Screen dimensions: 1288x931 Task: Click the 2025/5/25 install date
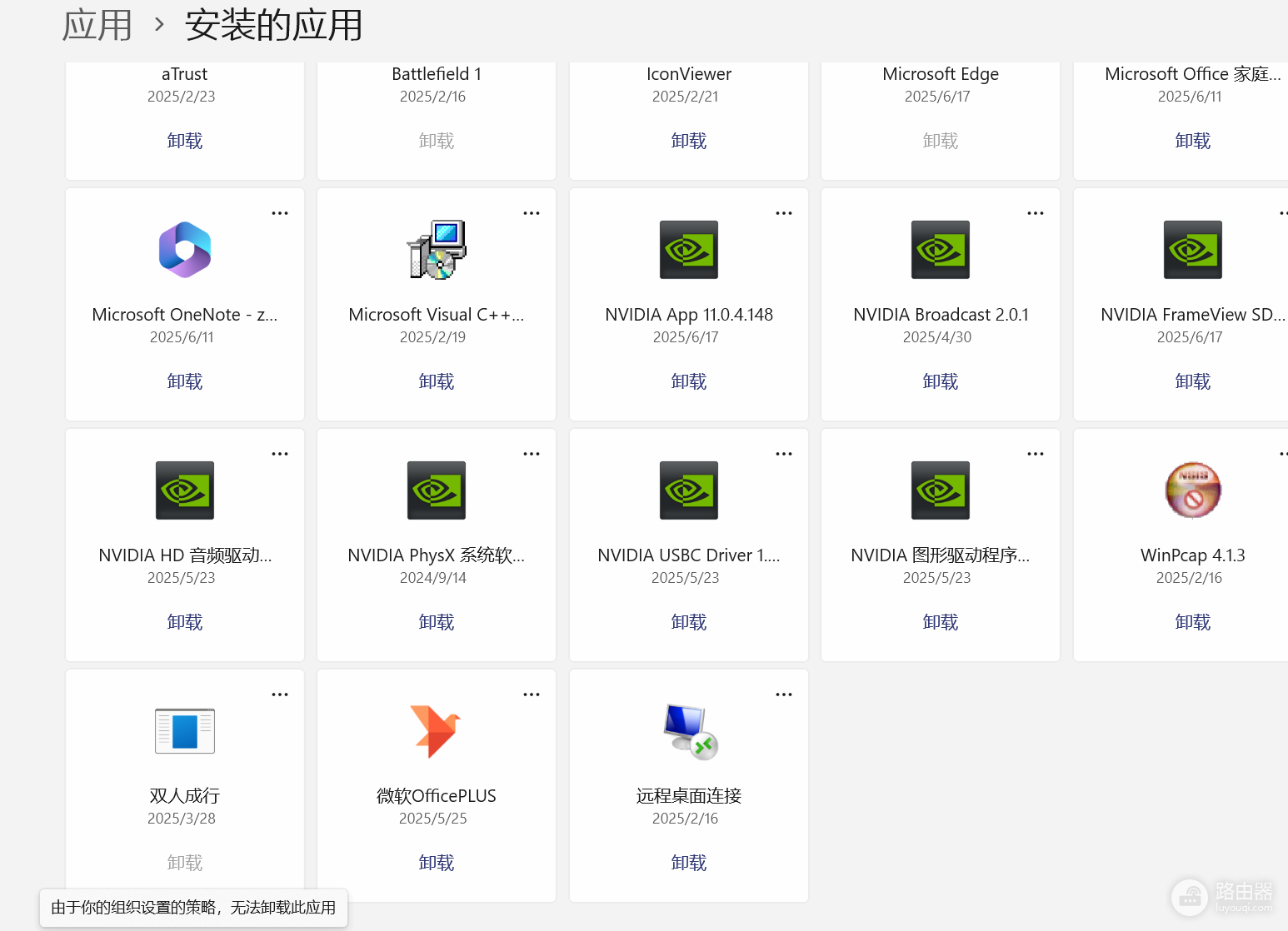click(433, 819)
